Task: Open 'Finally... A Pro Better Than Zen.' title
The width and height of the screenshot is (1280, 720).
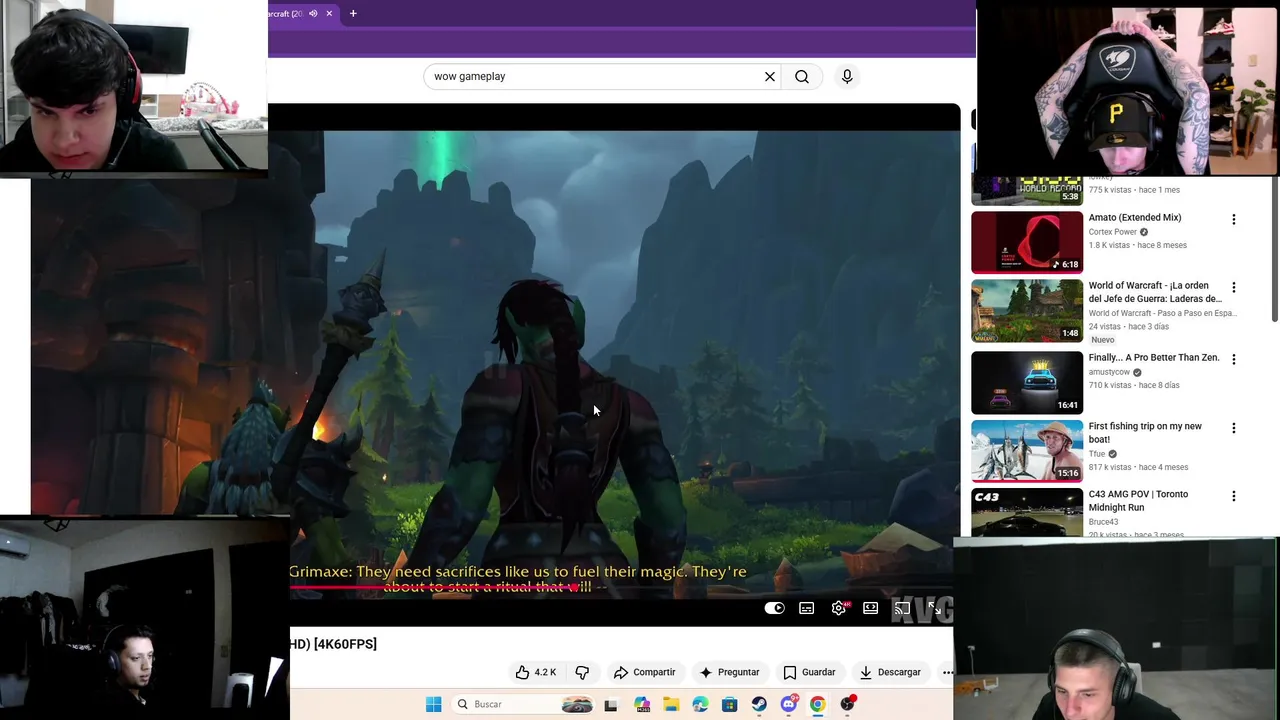Action: click(x=1154, y=358)
